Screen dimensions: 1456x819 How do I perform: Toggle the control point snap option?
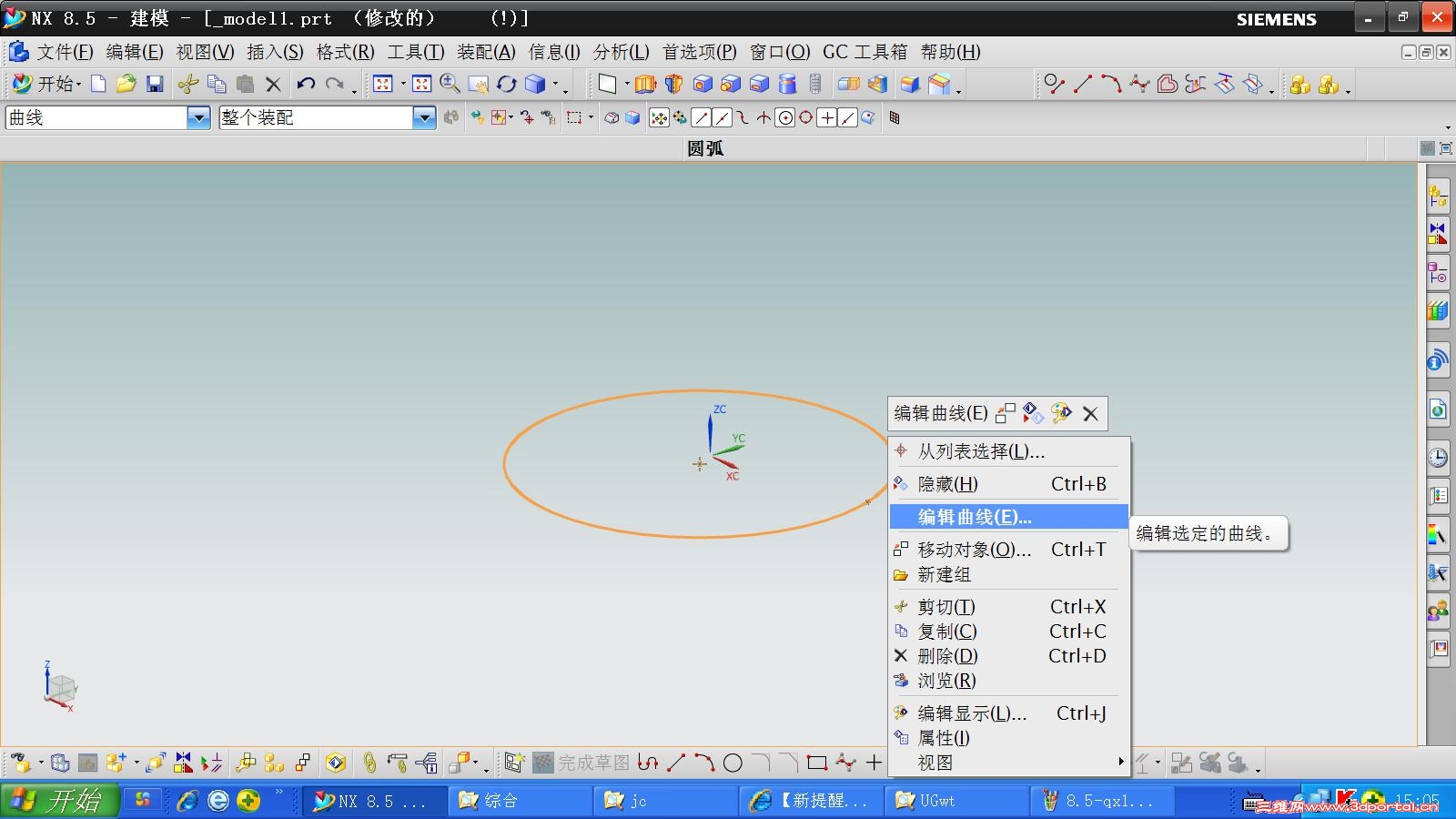743,117
